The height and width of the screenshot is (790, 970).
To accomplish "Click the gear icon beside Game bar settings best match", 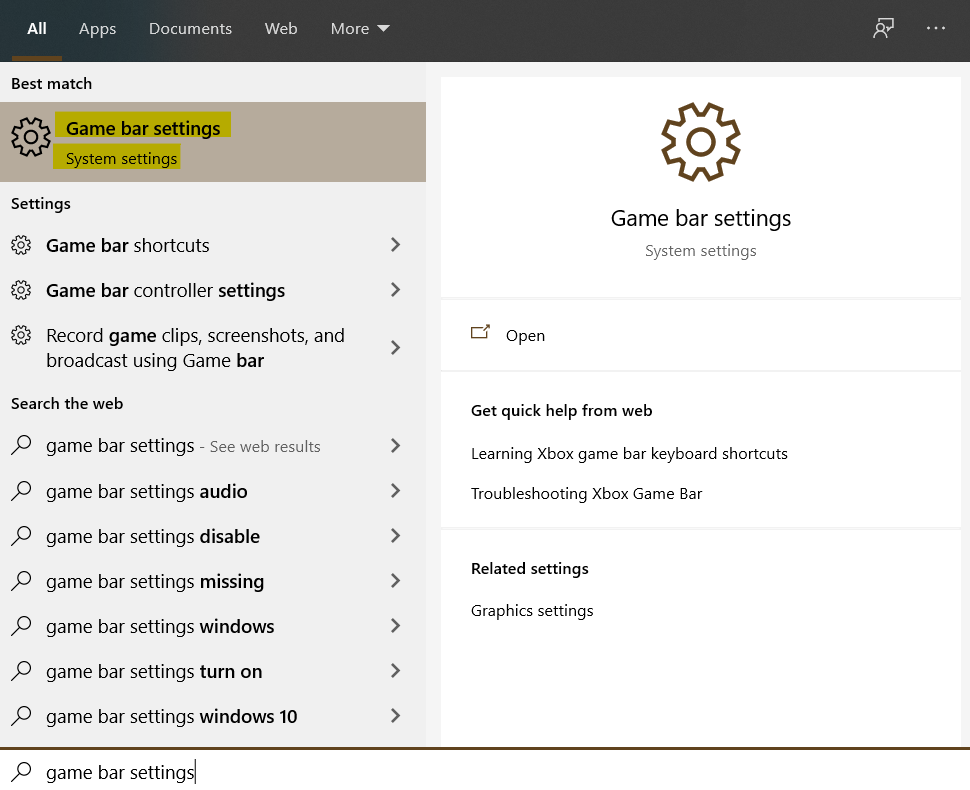I will pyautogui.click(x=30, y=137).
